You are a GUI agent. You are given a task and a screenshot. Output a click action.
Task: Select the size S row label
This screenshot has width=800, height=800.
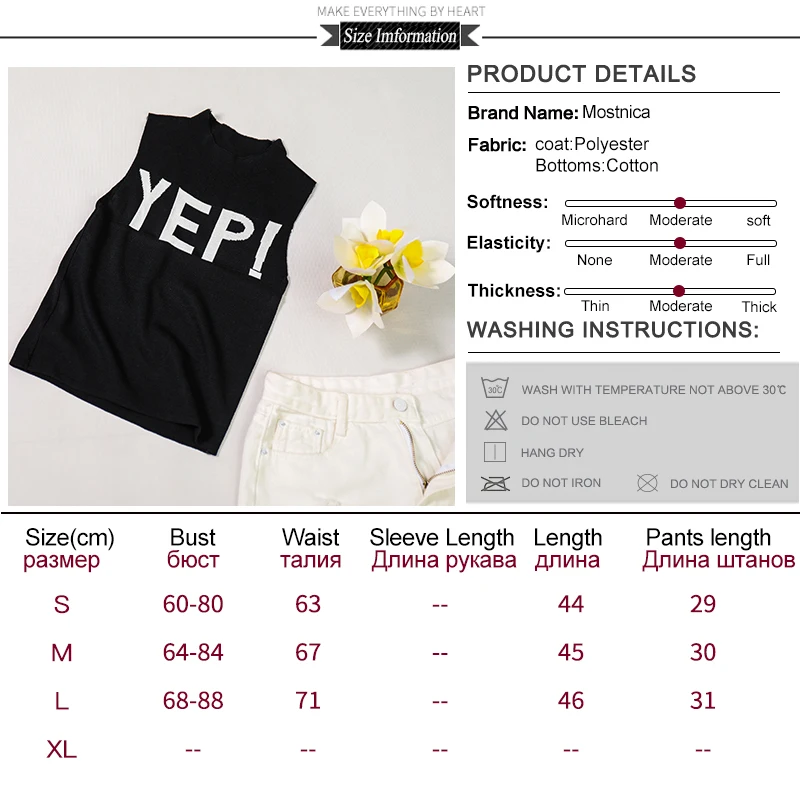coord(62,604)
